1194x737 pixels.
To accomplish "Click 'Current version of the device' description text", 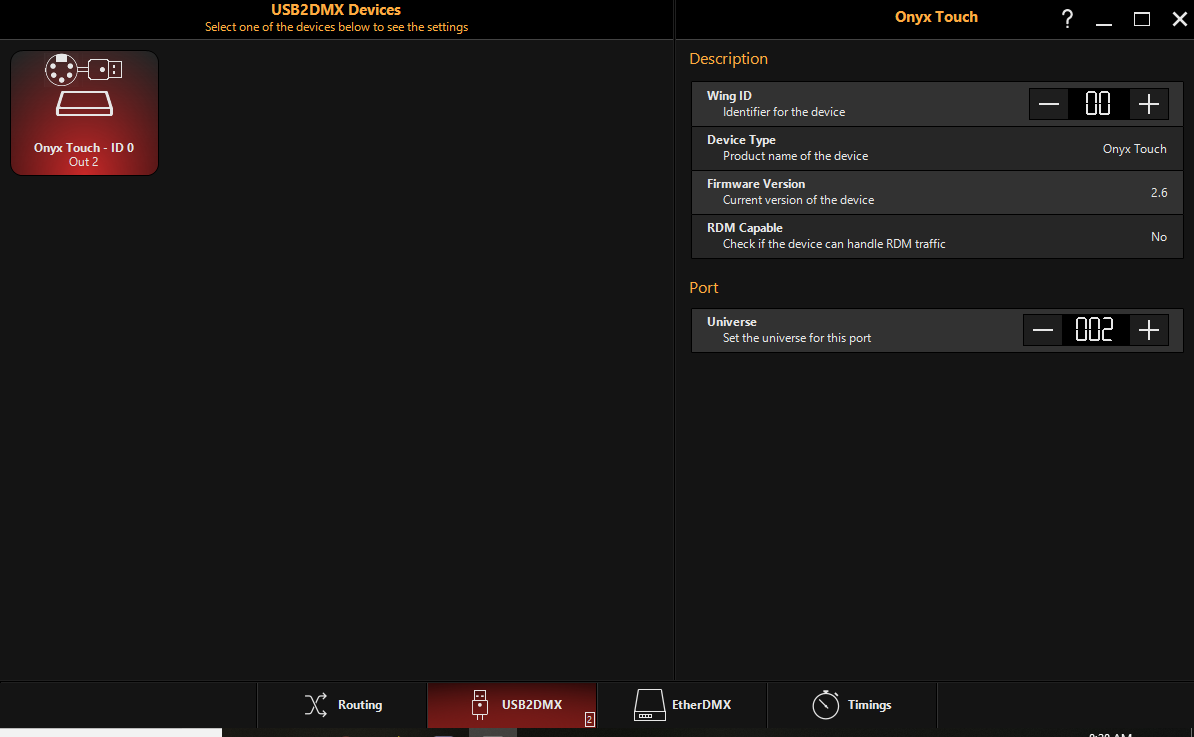I will [x=798, y=200].
